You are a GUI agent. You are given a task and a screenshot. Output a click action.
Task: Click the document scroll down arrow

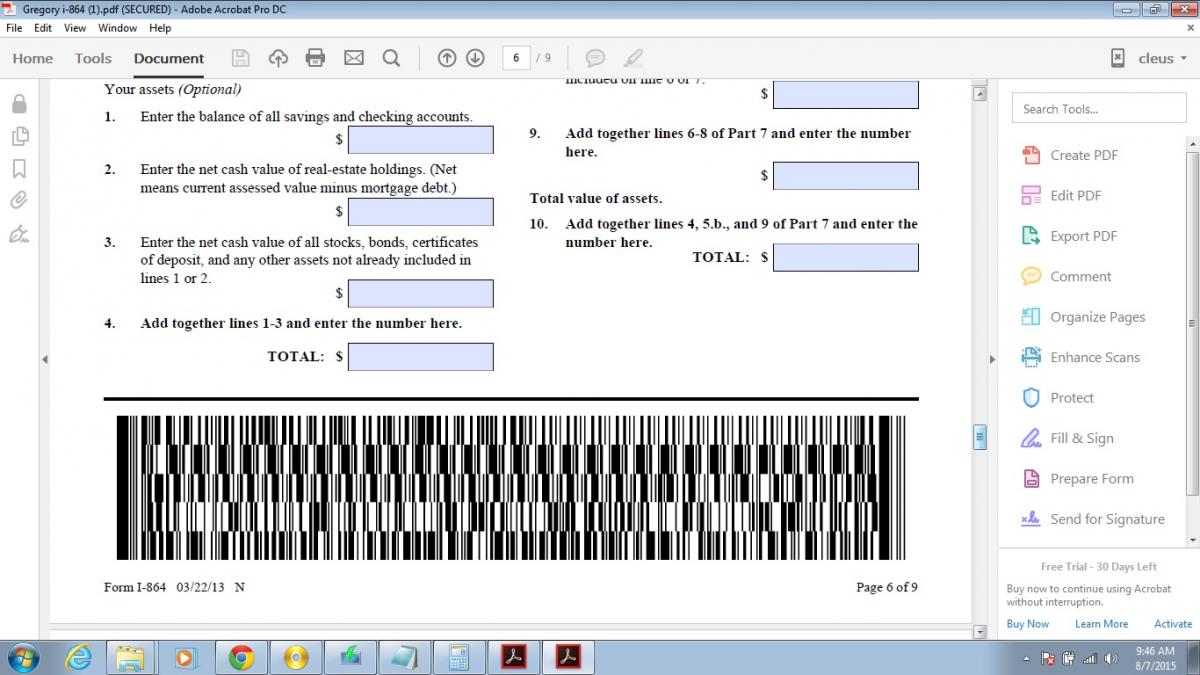[980, 632]
